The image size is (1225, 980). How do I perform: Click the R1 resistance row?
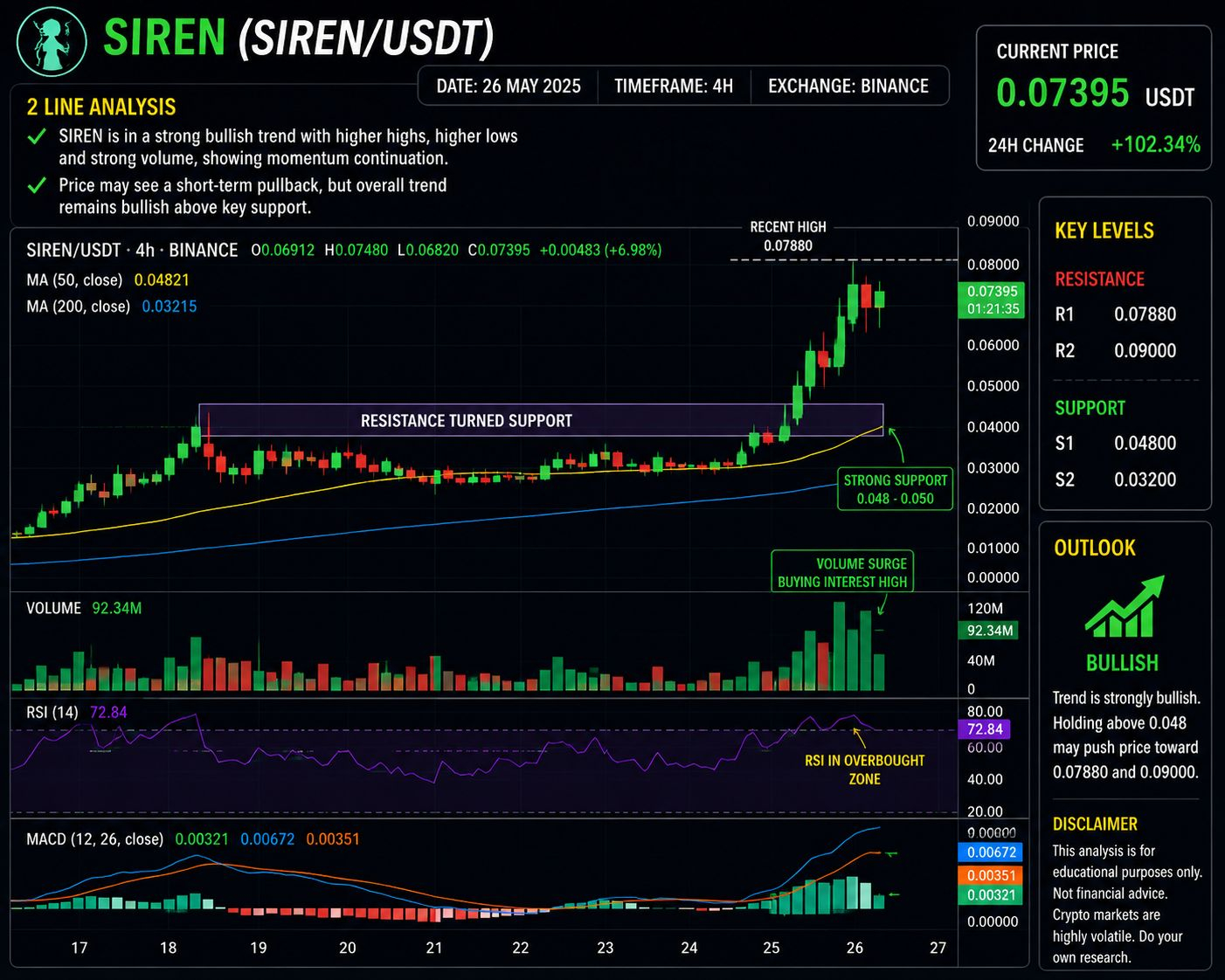pyautogui.click(x=1116, y=314)
